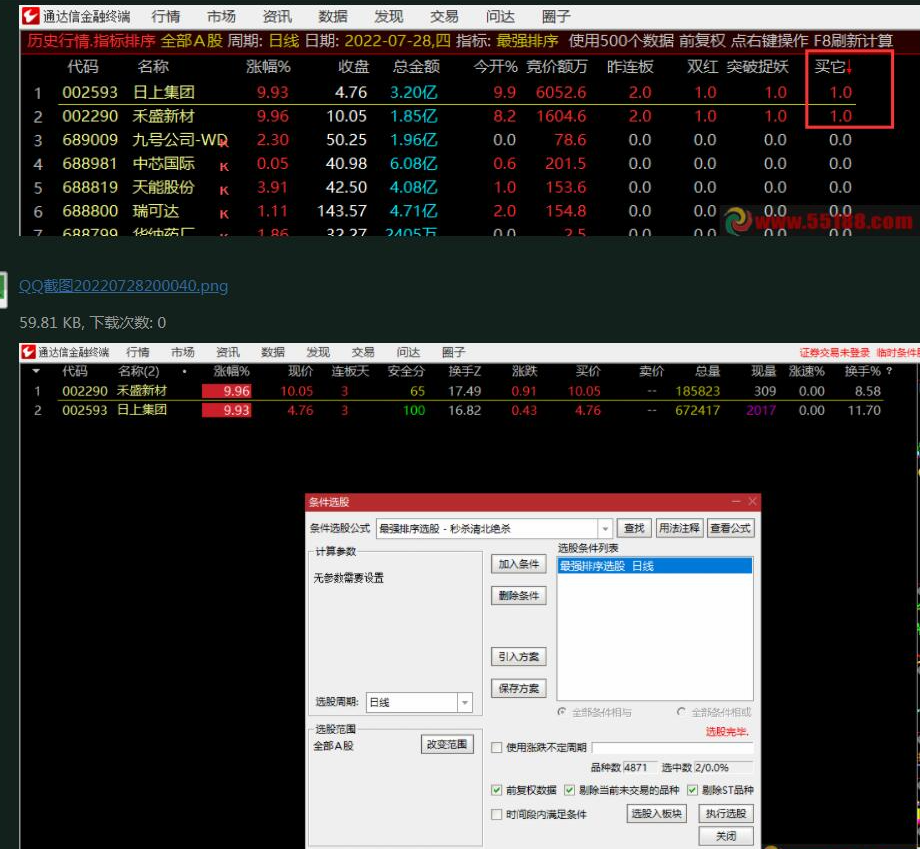
Task: Open the triangle menu left of lower 代码 header
Action: pyautogui.click(x=36, y=371)
